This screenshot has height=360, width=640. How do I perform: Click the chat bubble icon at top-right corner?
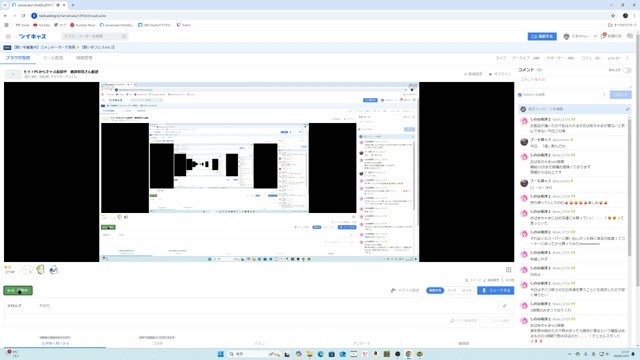630,36
